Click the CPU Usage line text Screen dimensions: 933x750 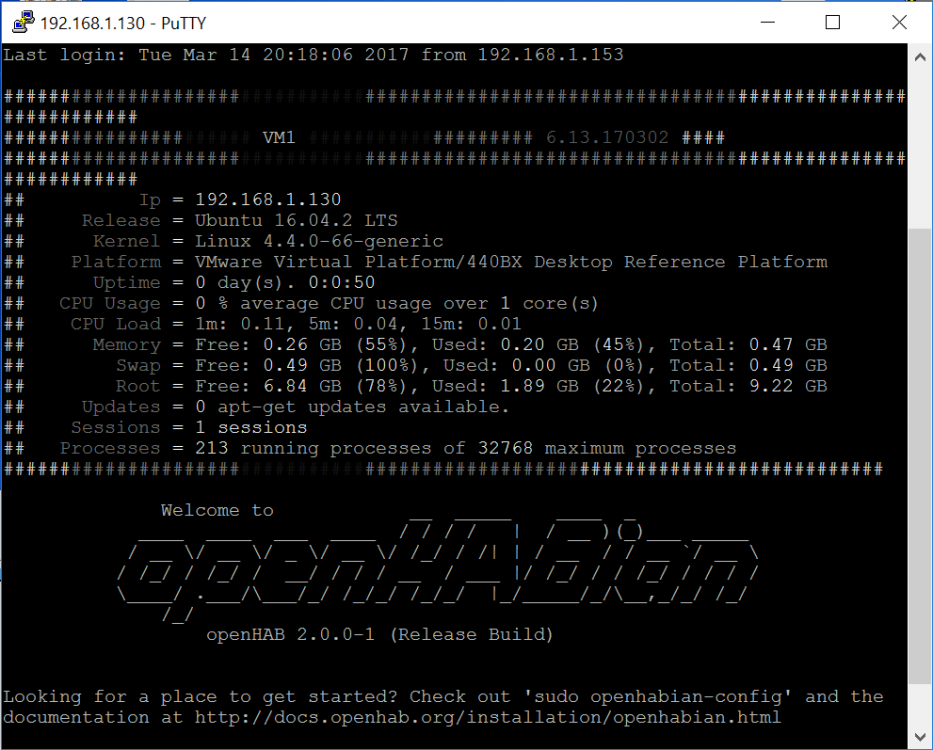(x=396, y=303)
